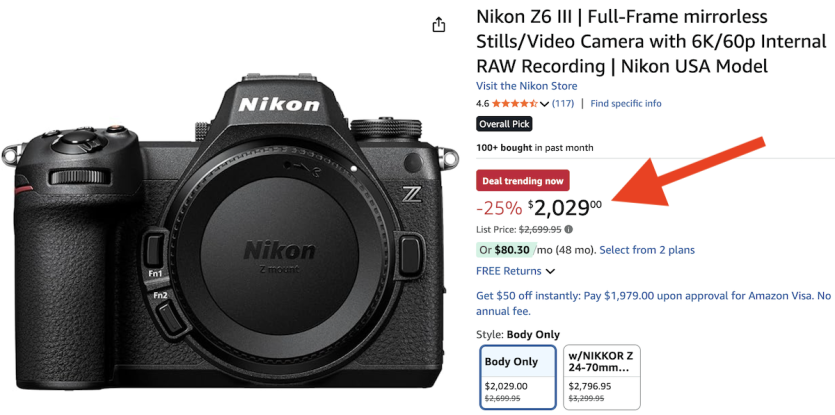
Task: Click the Overall Pick badge
Action: pyautogui.click(x=504, y=124)
